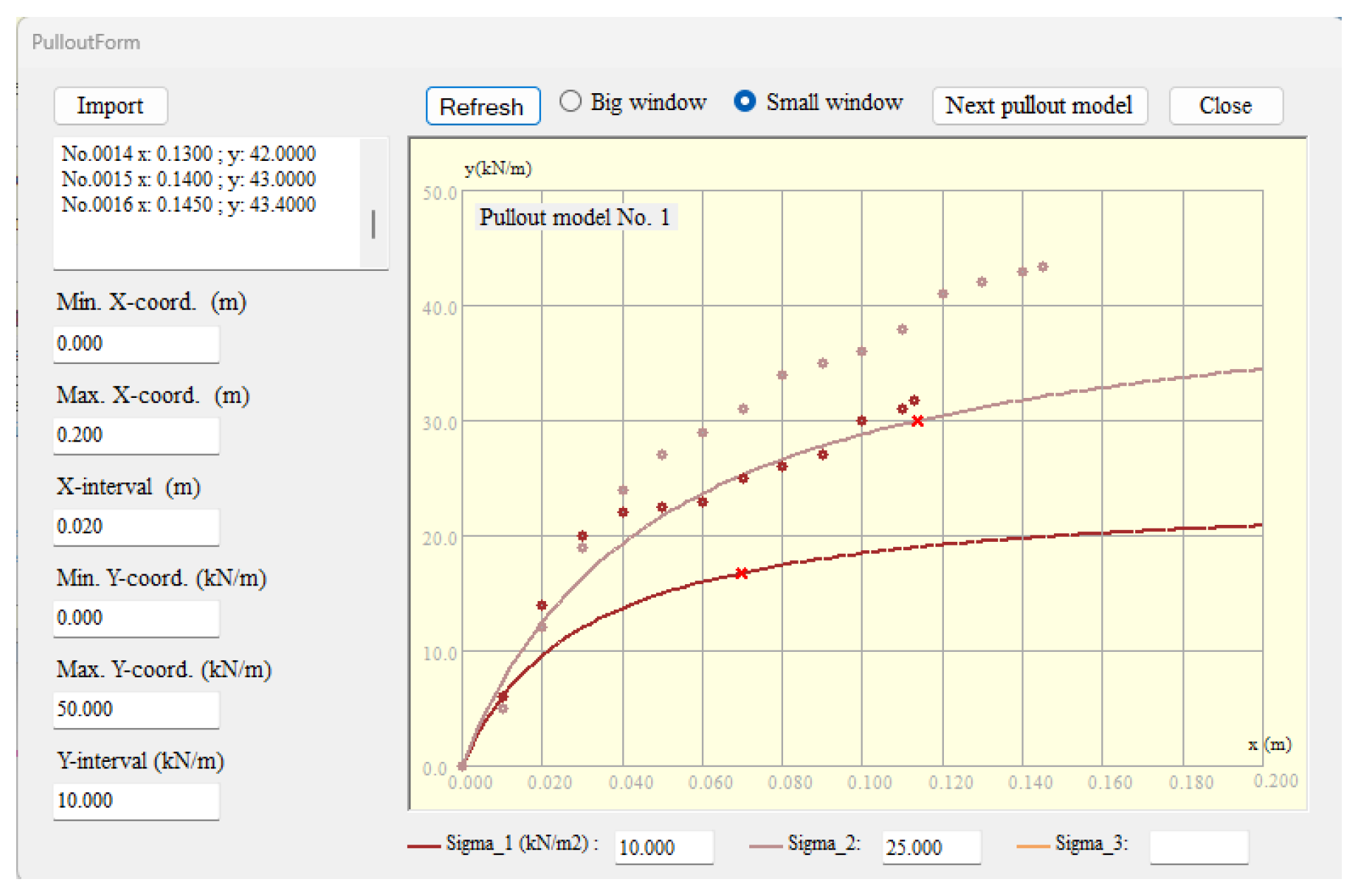This screenshot has height=896, width=1358.
Task: Select the Max. Y-coord 50.000 field
Action: (135, 710)
